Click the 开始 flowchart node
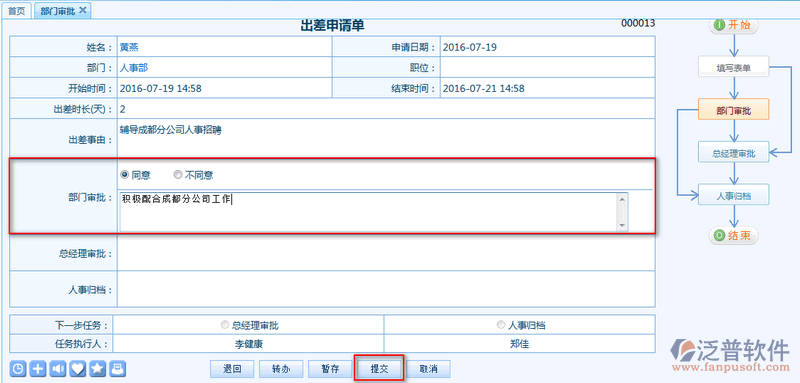Viewport: 800px width, 383px height. click(733, 25)
